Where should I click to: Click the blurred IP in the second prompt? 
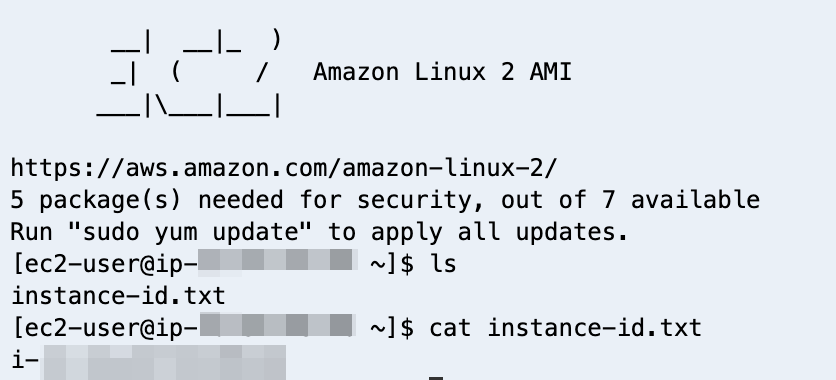(x=277, y=325)
